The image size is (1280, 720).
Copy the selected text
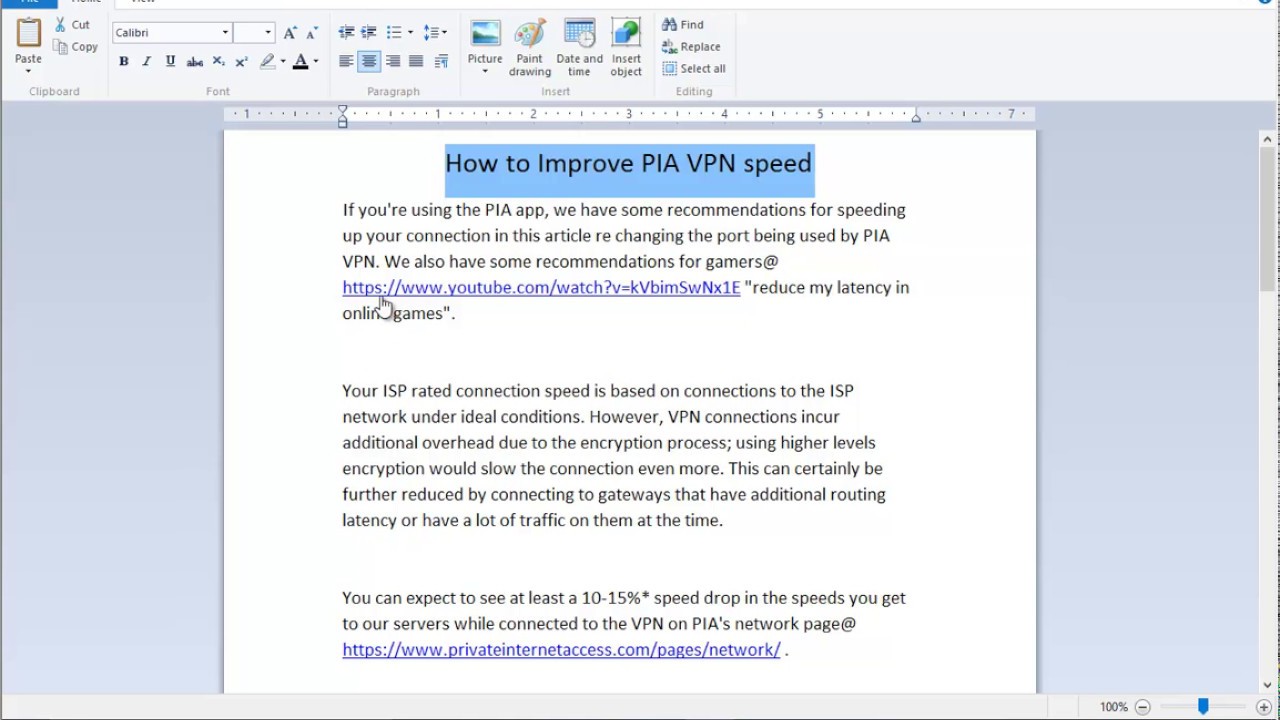pyautogui.click(x=76, y=47)
